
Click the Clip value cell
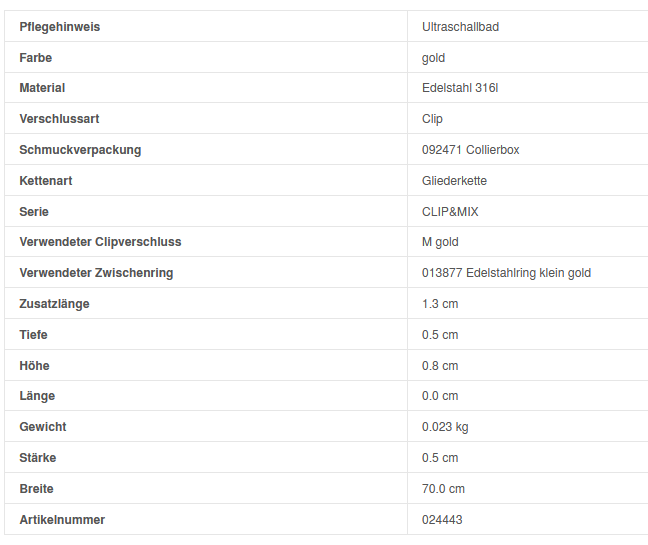432,119
